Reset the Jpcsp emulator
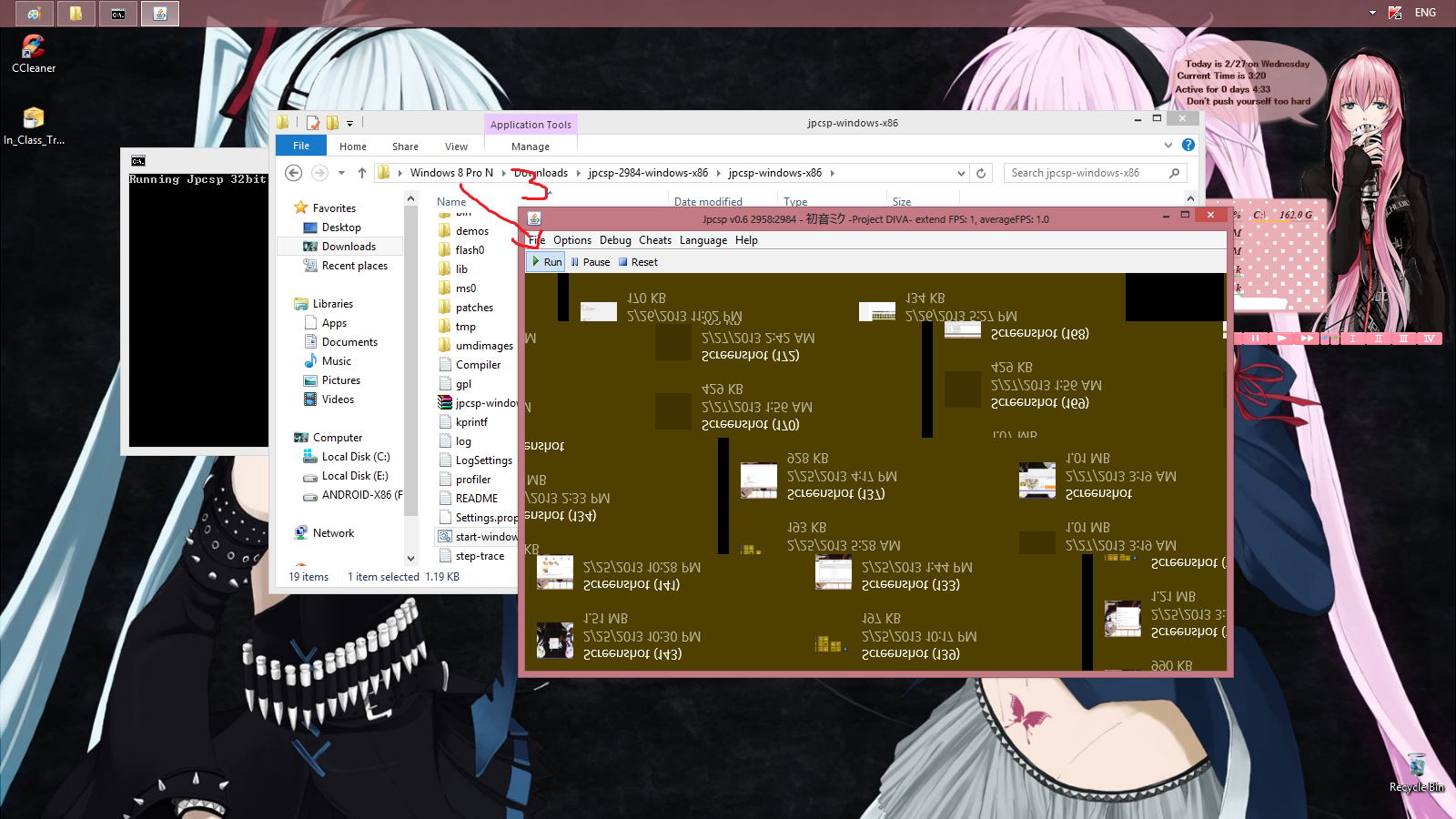 (638, 262)
